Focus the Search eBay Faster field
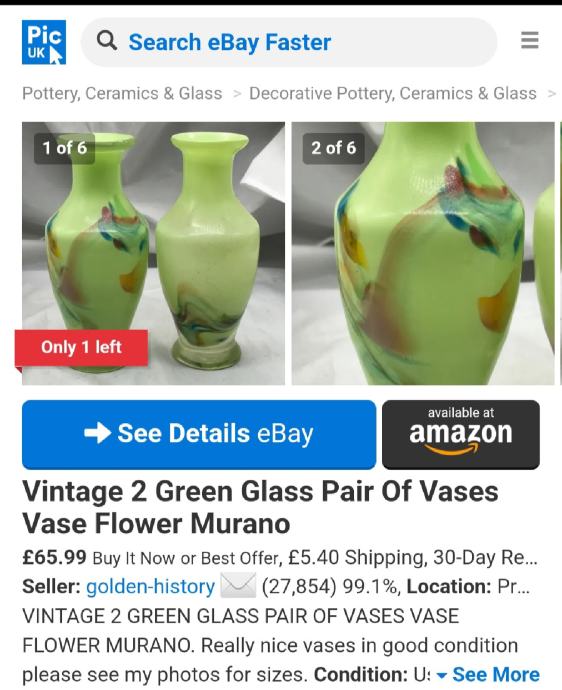The height and width of the screenshot is (690, 562). [289, 42]
